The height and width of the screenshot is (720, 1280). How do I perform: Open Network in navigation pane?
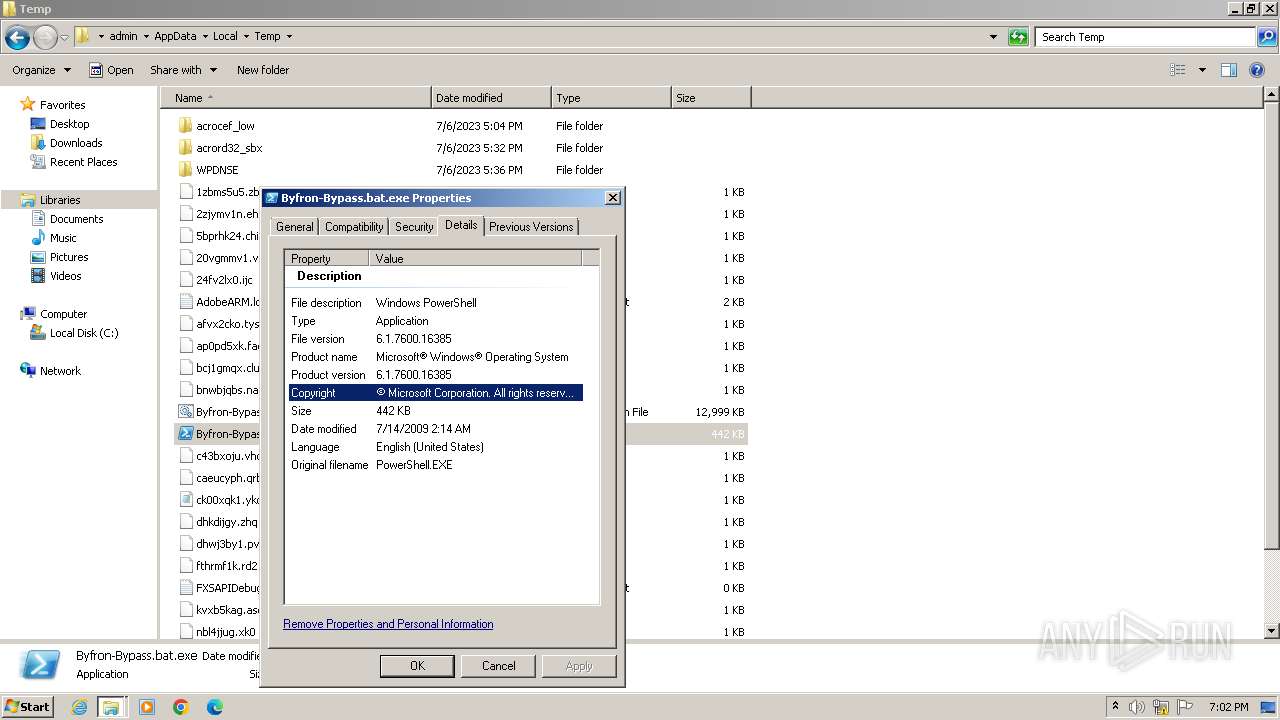tap(60, 371)
